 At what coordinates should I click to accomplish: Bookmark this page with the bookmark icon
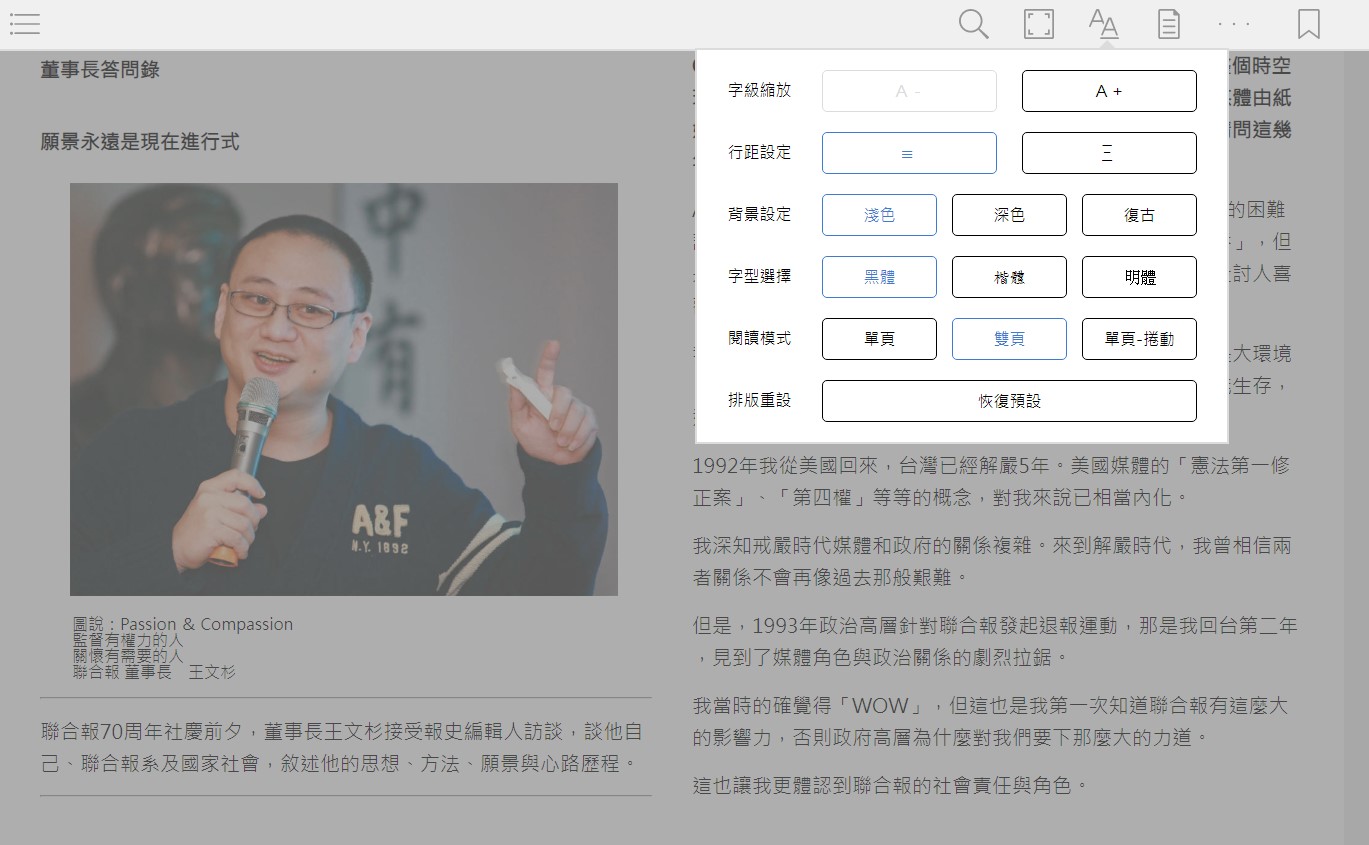pos(1308,24)
